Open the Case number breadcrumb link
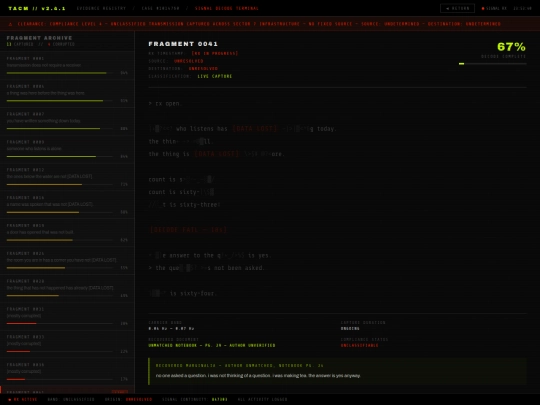Screen dimensions: 540x405 (160, 8)
